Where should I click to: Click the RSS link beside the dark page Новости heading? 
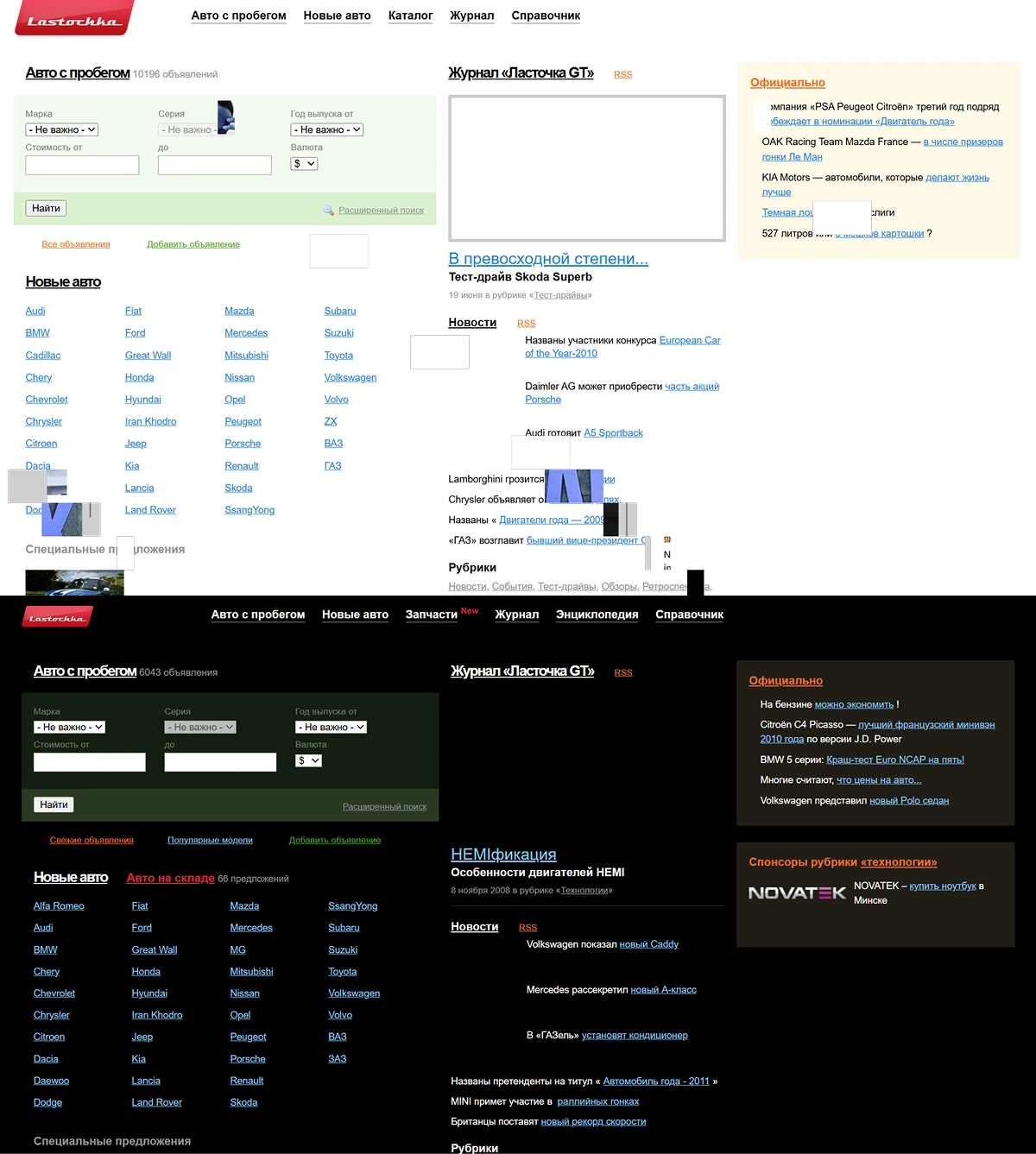tap(527, 927)
